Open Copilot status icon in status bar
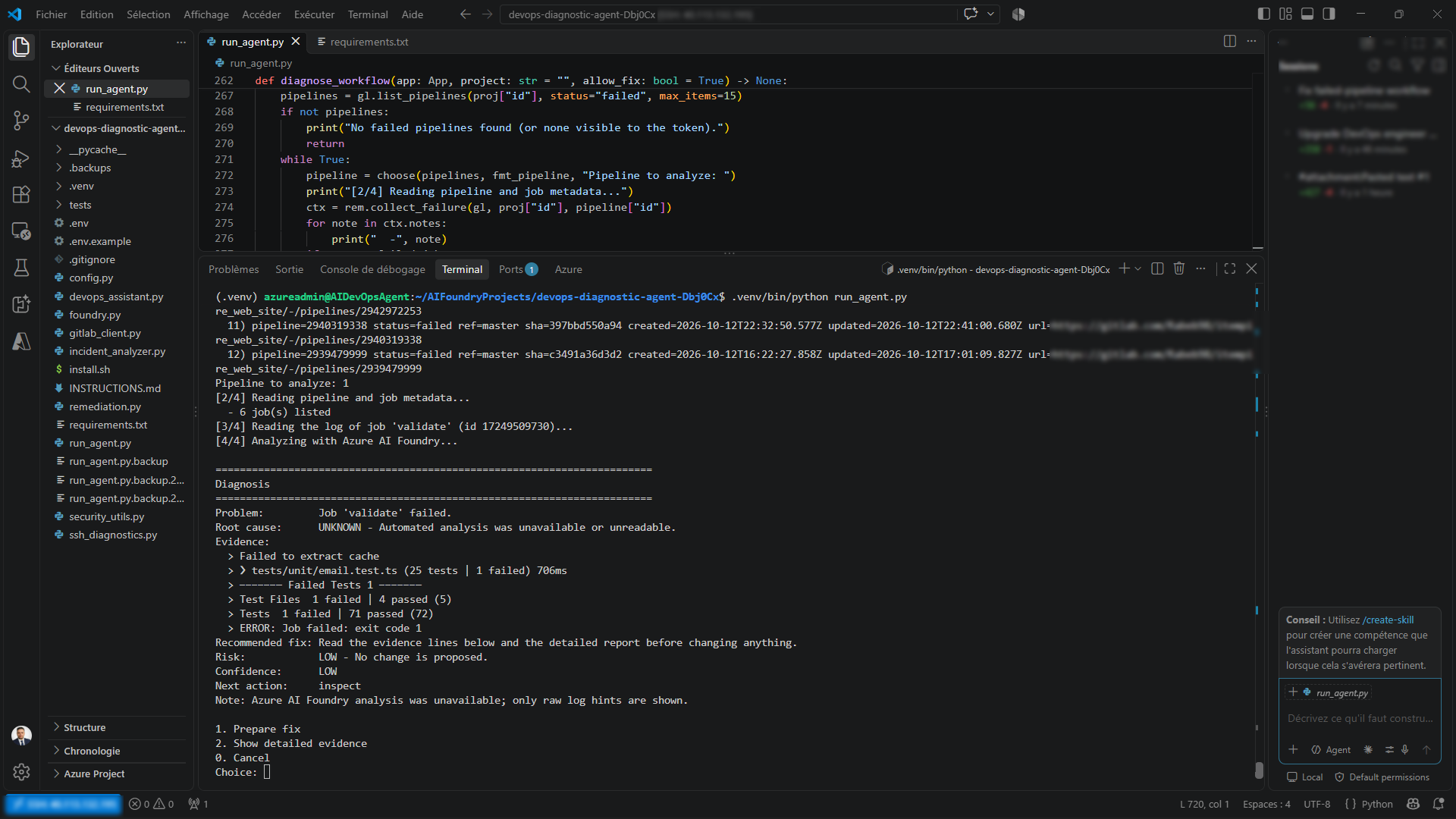The image size is (1456, 819). click(x=1413, y=804)
